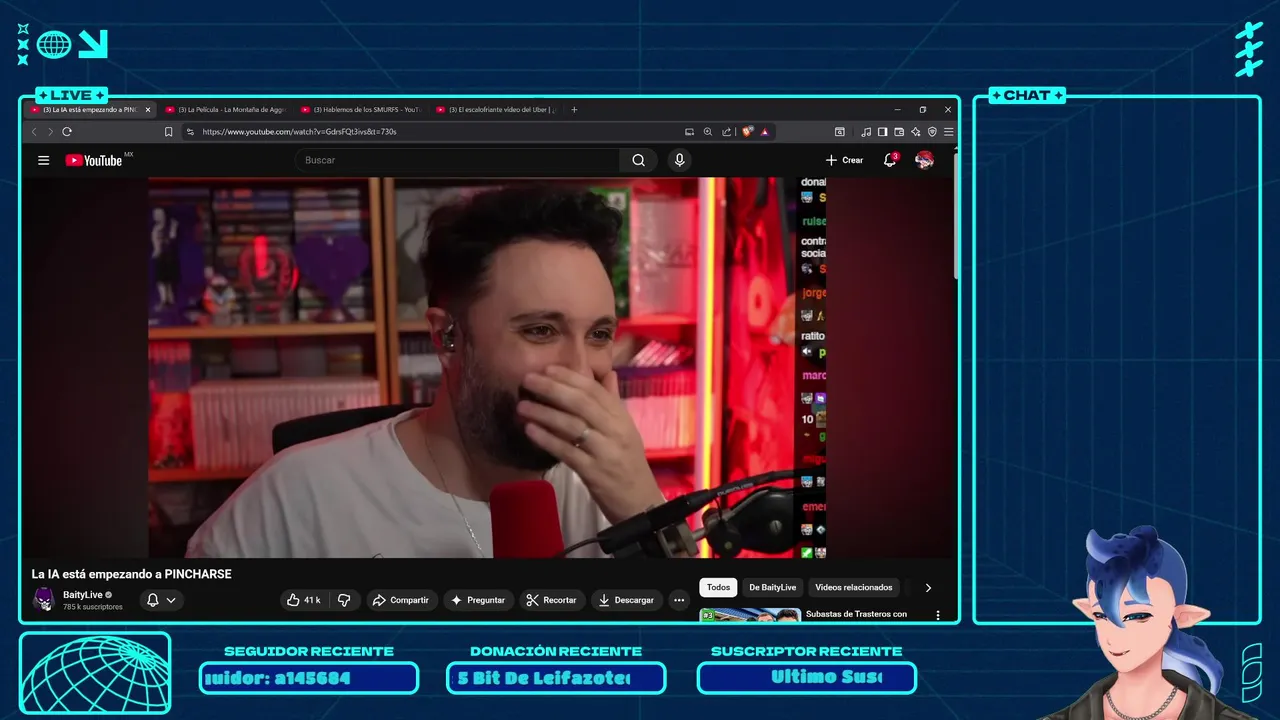Image resolution: width=1280 pixels, height=720 pixels.
Task: Open the Brave VPN shield icon
Action: pos(932,131)
